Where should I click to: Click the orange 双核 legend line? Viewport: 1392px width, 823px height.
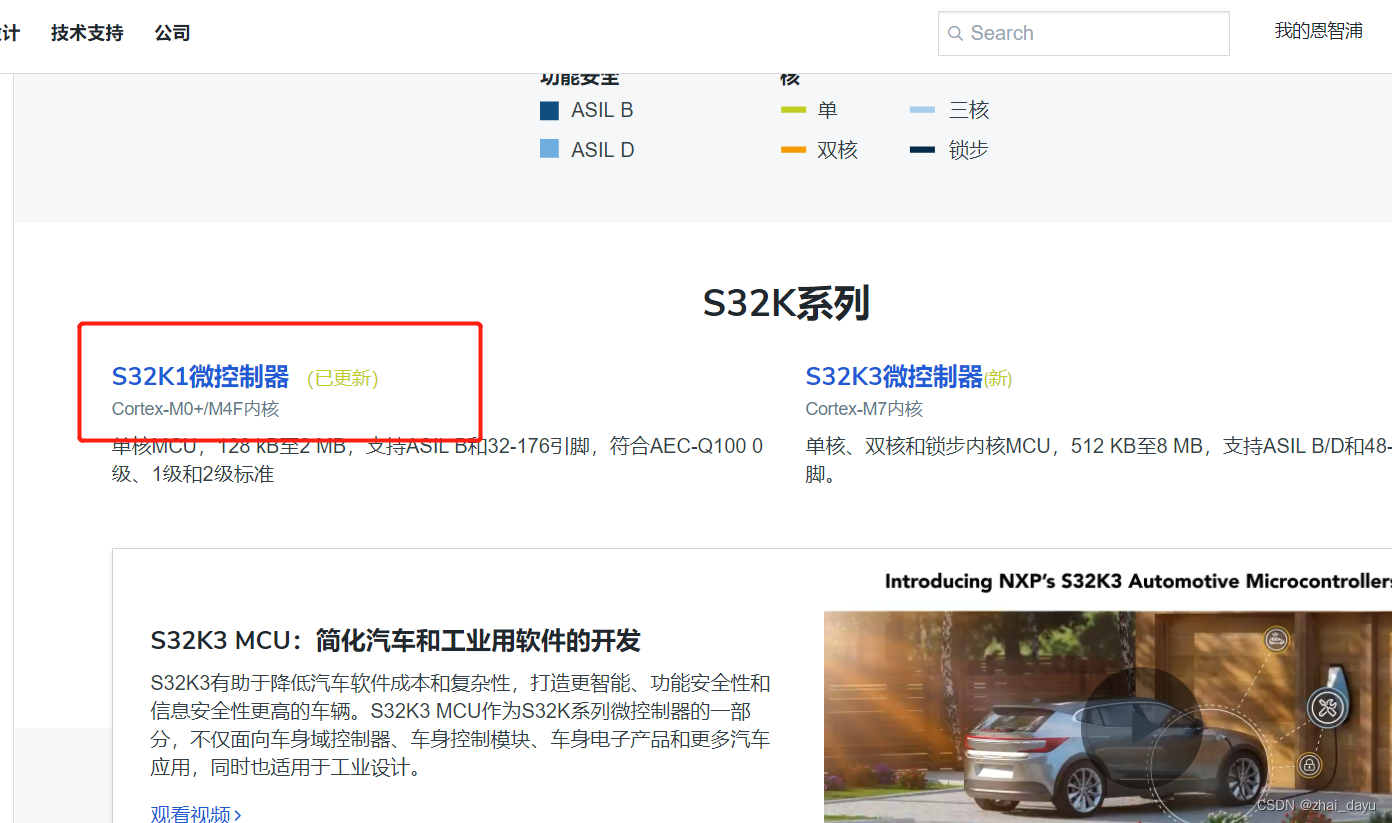click(793, 150)
